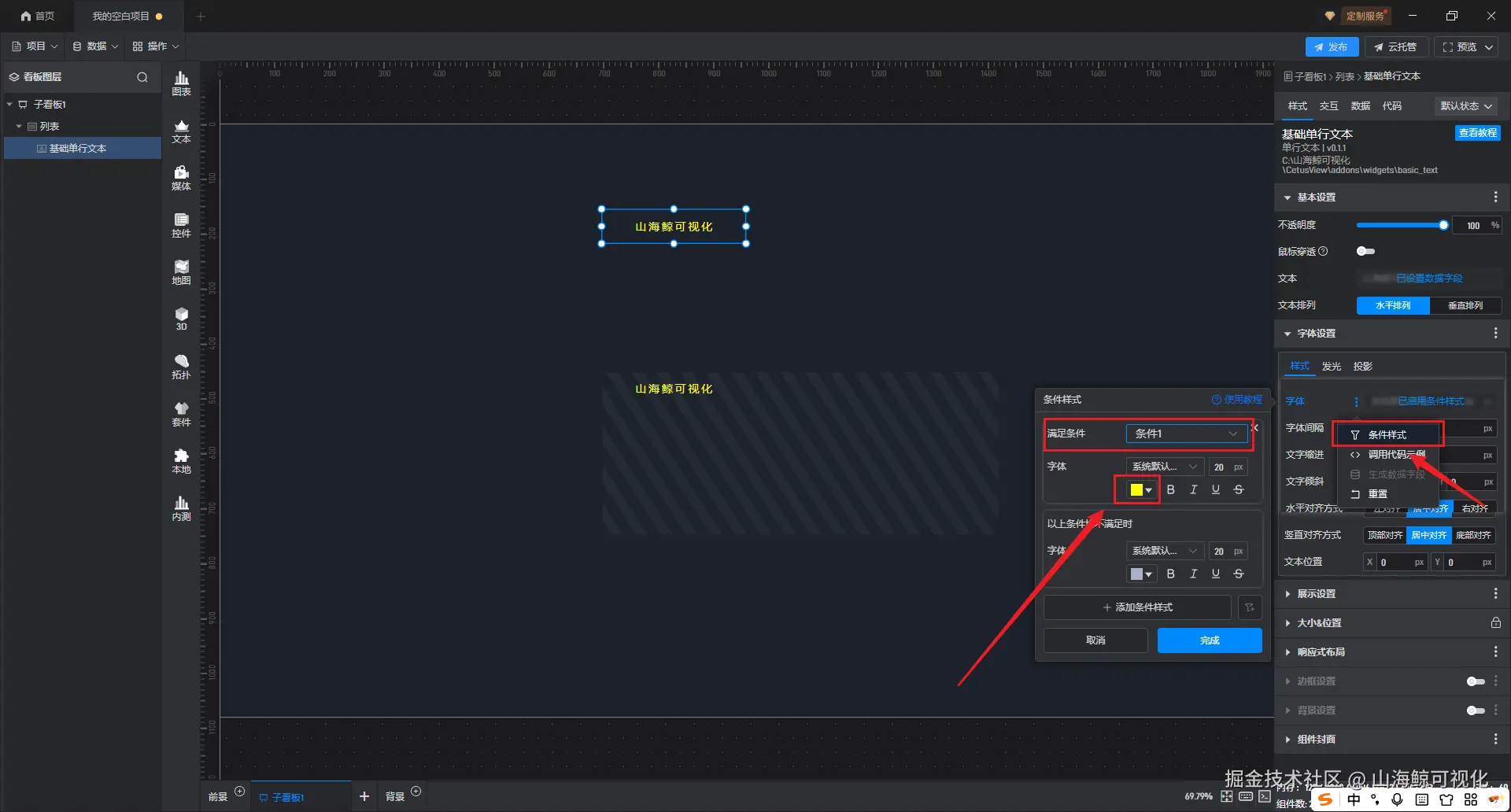Click the fit-to-screen icon in status bar
Image resolution: width=1511 pixels, height=812 pixels.
click(1227, 796)
